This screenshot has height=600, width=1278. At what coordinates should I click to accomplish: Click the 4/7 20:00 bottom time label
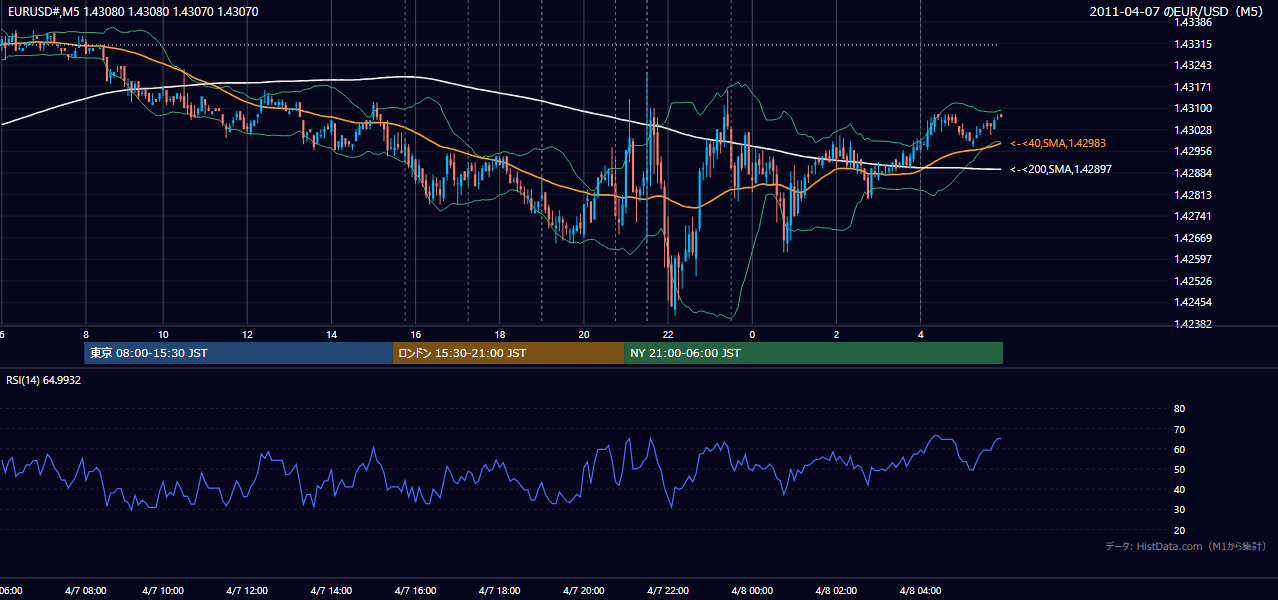[584, 591]
